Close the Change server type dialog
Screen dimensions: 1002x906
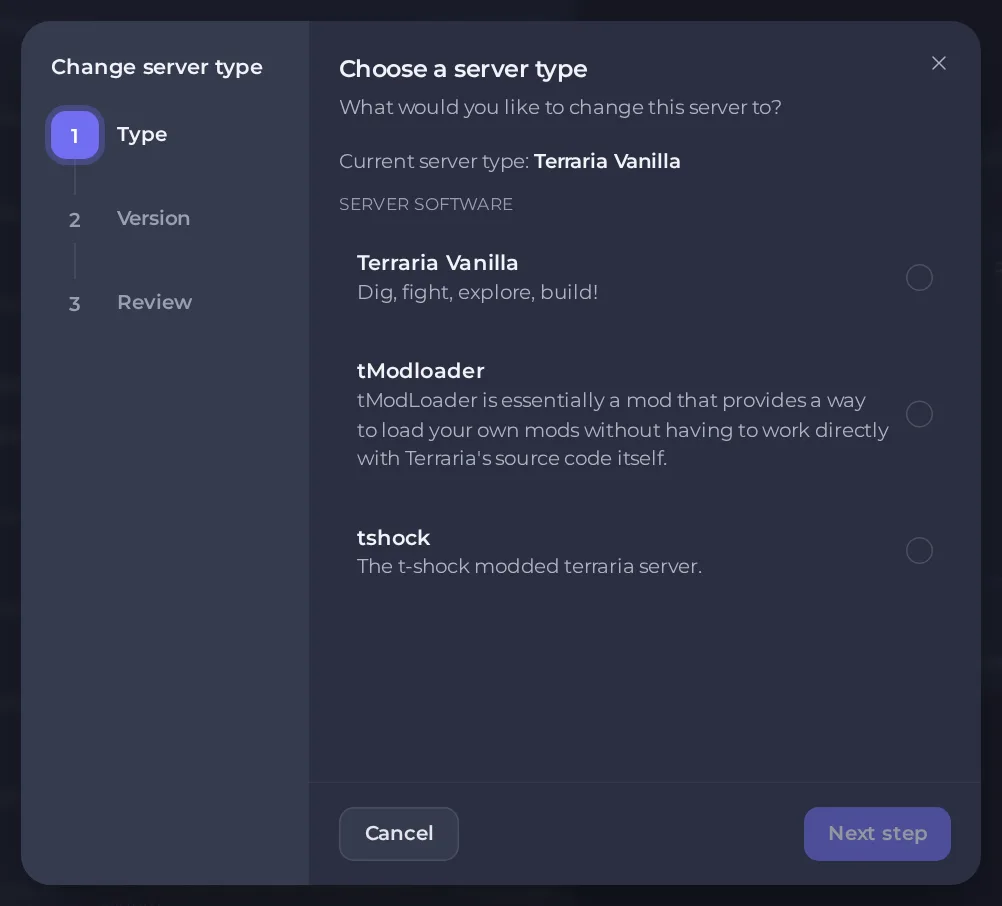click(938, 63)
